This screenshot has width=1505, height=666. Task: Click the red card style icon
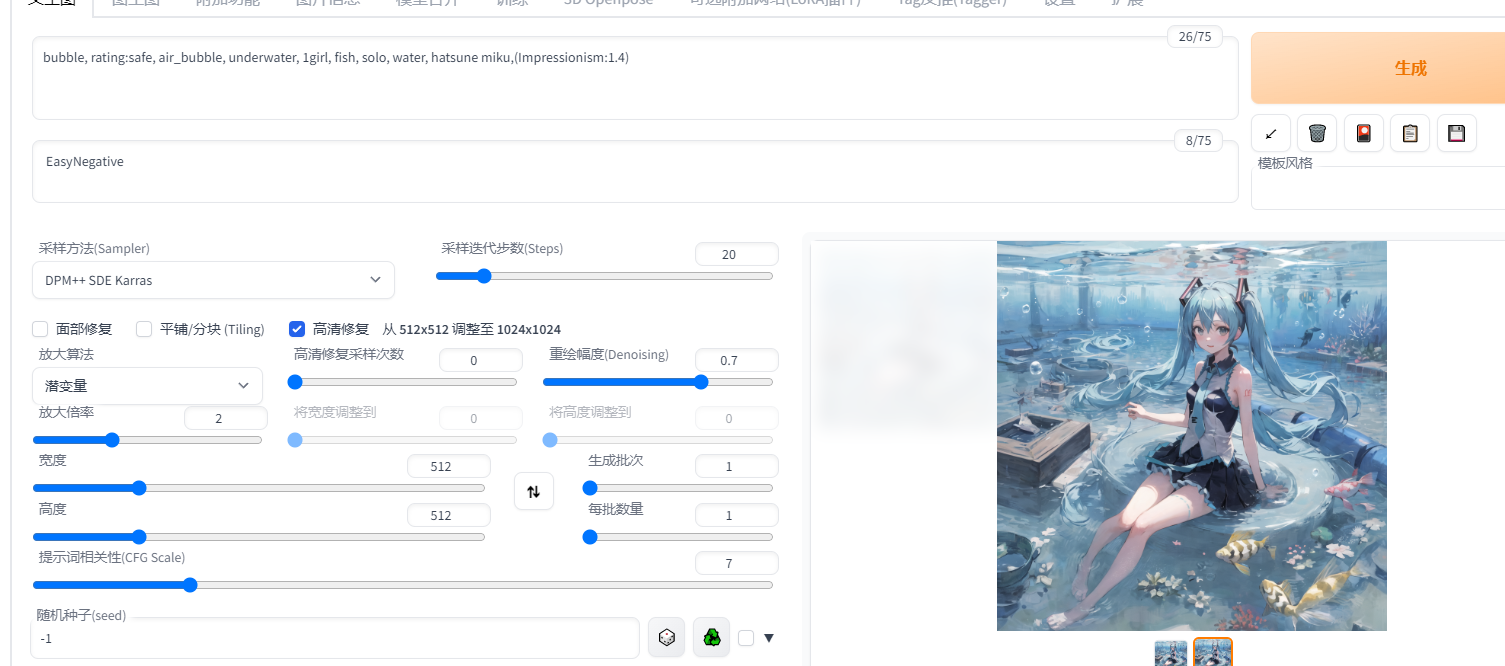point(1364,133)
